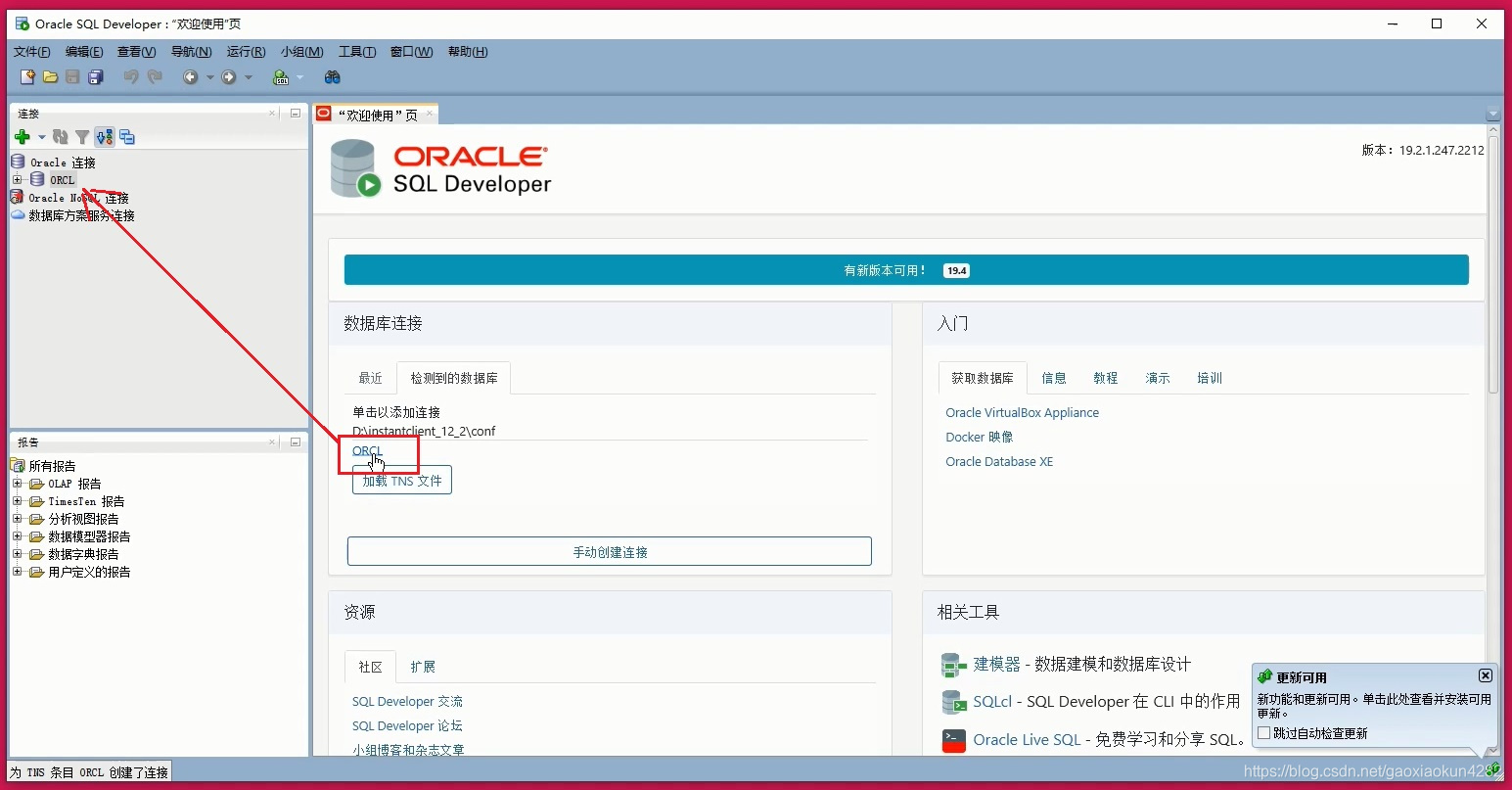Open dropdown beside SQL Worksheet icon

pos(299,77)
